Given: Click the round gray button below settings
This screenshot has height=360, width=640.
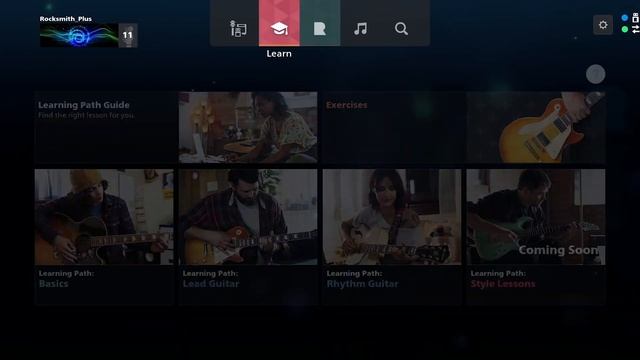Looking at the screenshot, I should click(x=596, y=74).
